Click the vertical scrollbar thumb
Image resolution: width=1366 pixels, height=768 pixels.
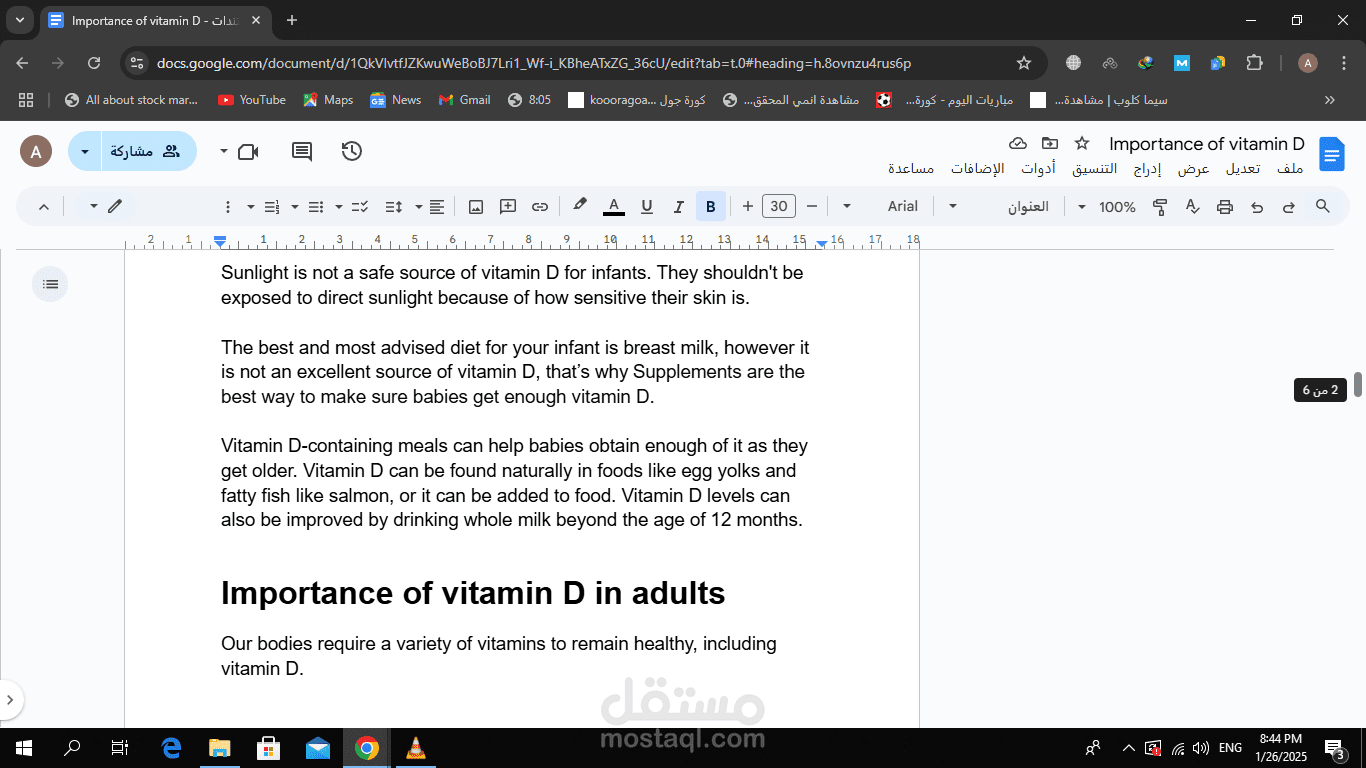[x=1358, y=383]
